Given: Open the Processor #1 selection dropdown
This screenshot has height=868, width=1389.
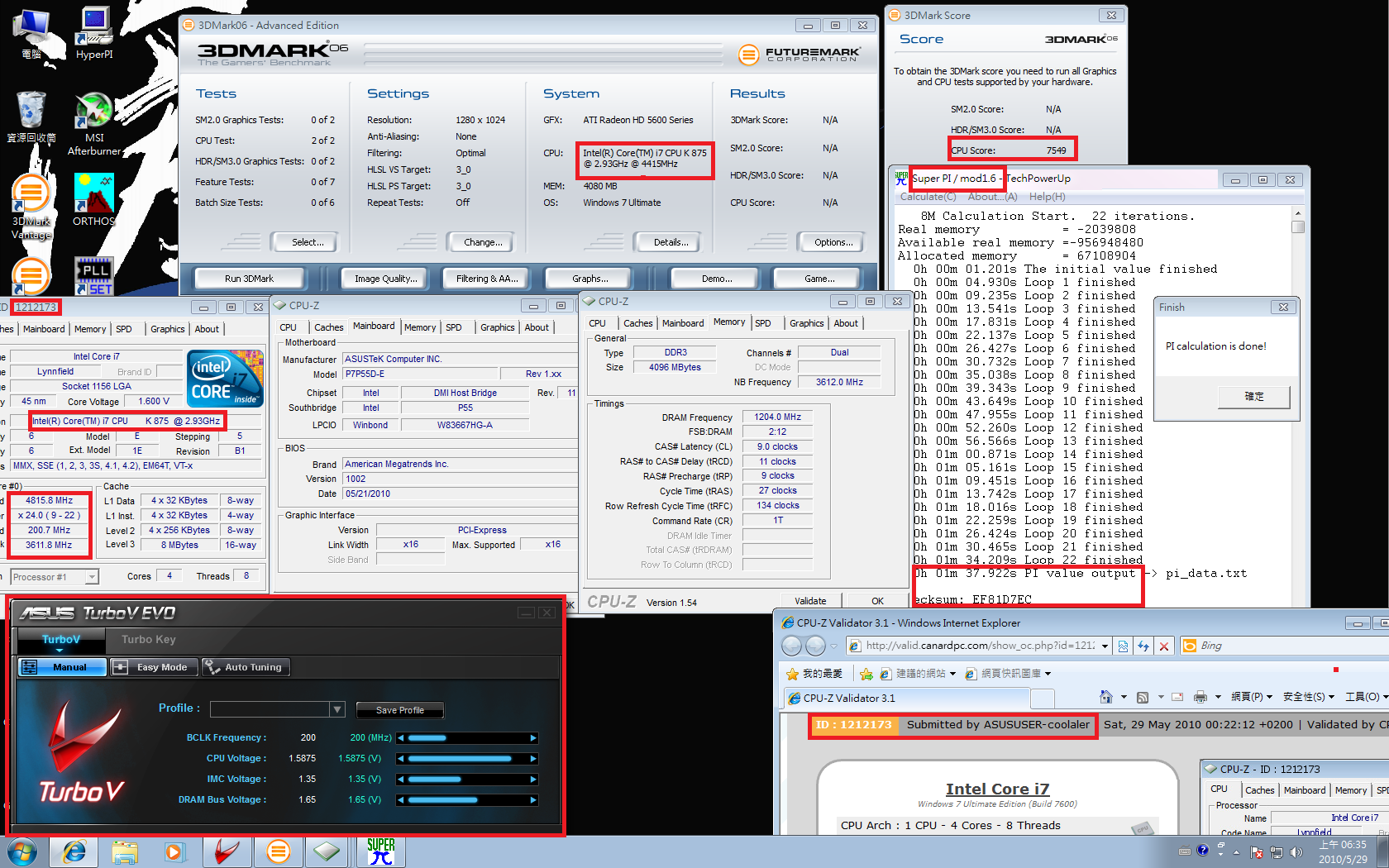Looking at the screenshot, I should tap(91, 577).
